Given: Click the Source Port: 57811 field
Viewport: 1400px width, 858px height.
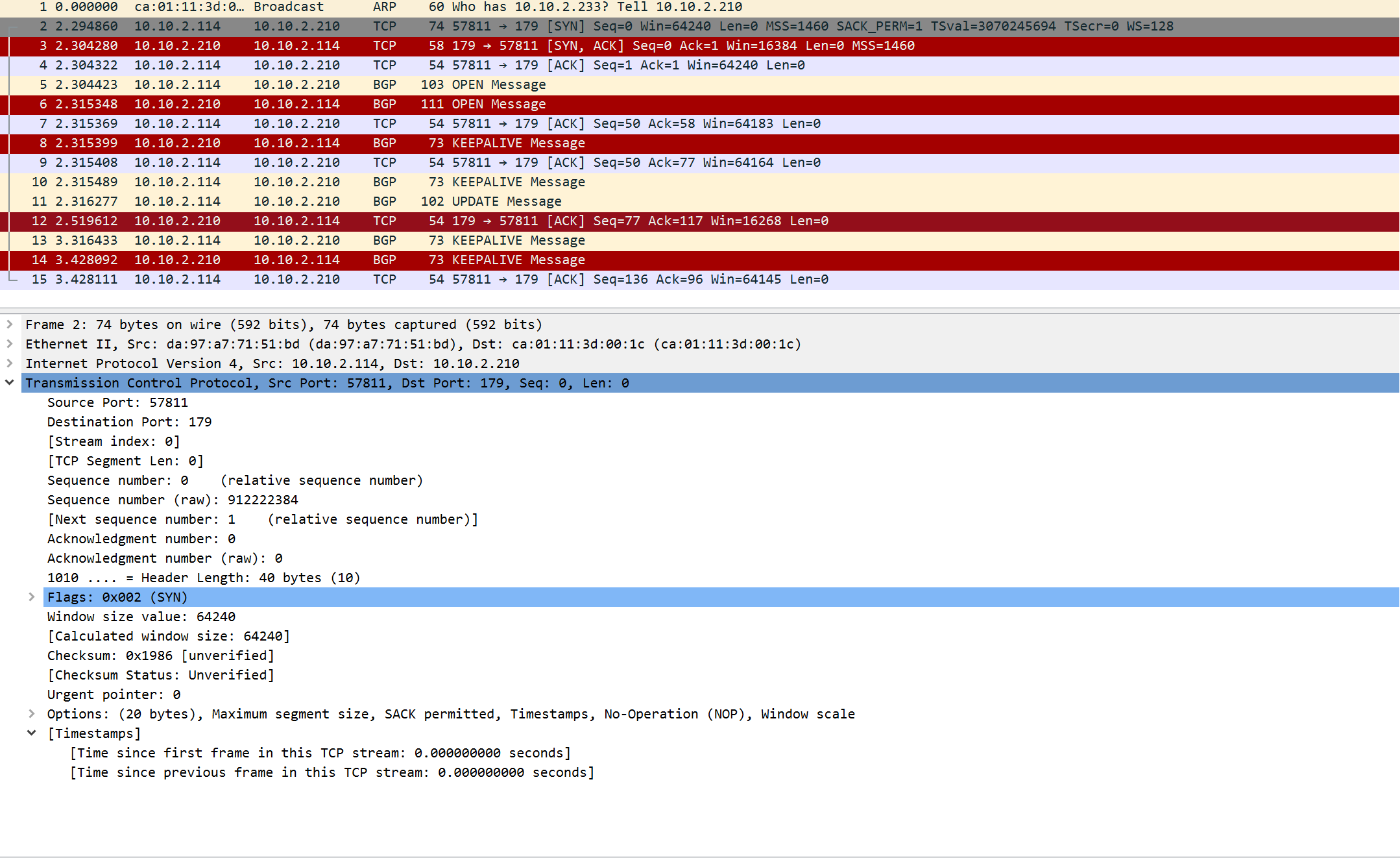Looking at the screenshot, I should coord(117,403).
